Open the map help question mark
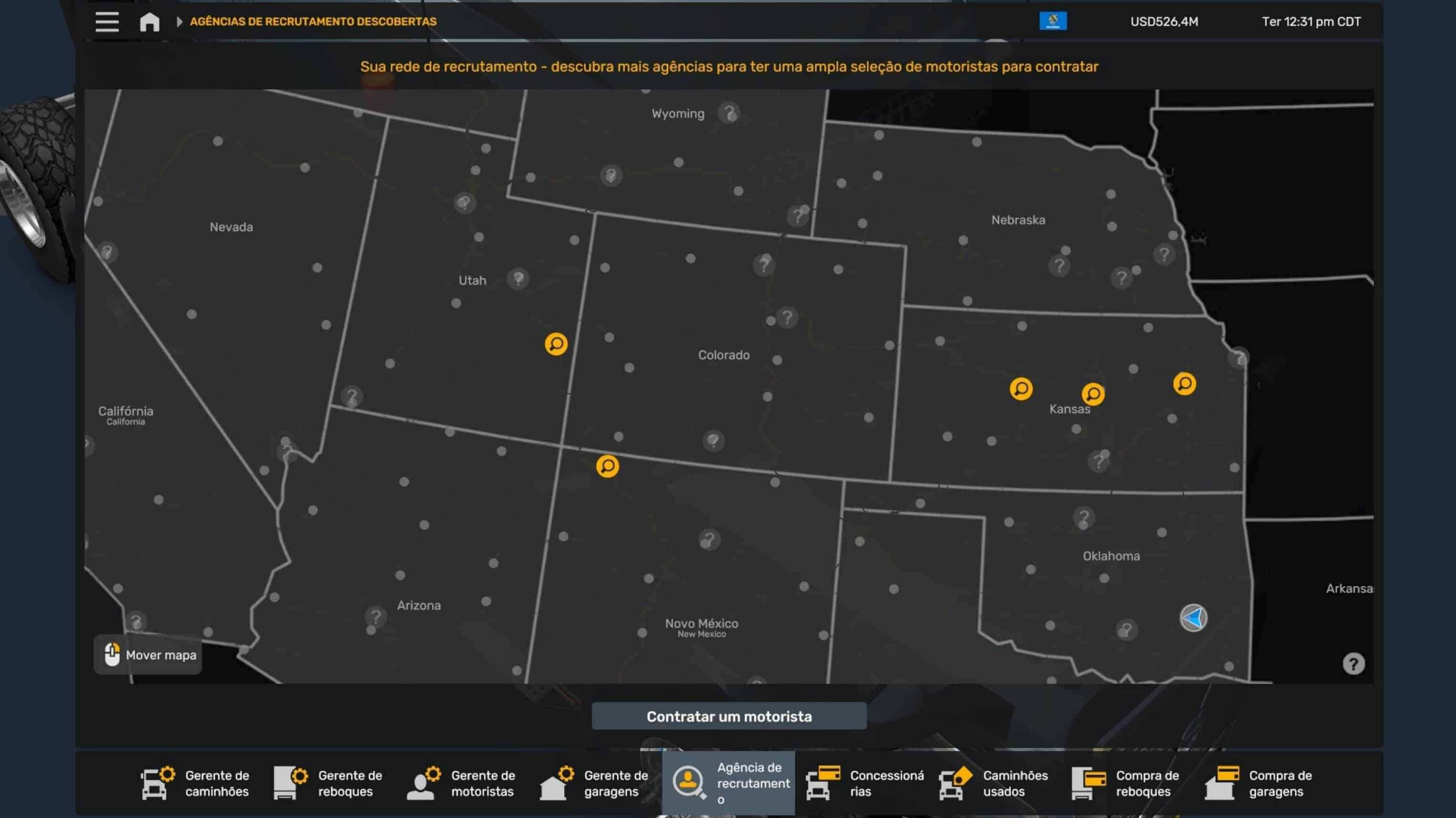This screenshot has height=818, width=1456. 1353,664
